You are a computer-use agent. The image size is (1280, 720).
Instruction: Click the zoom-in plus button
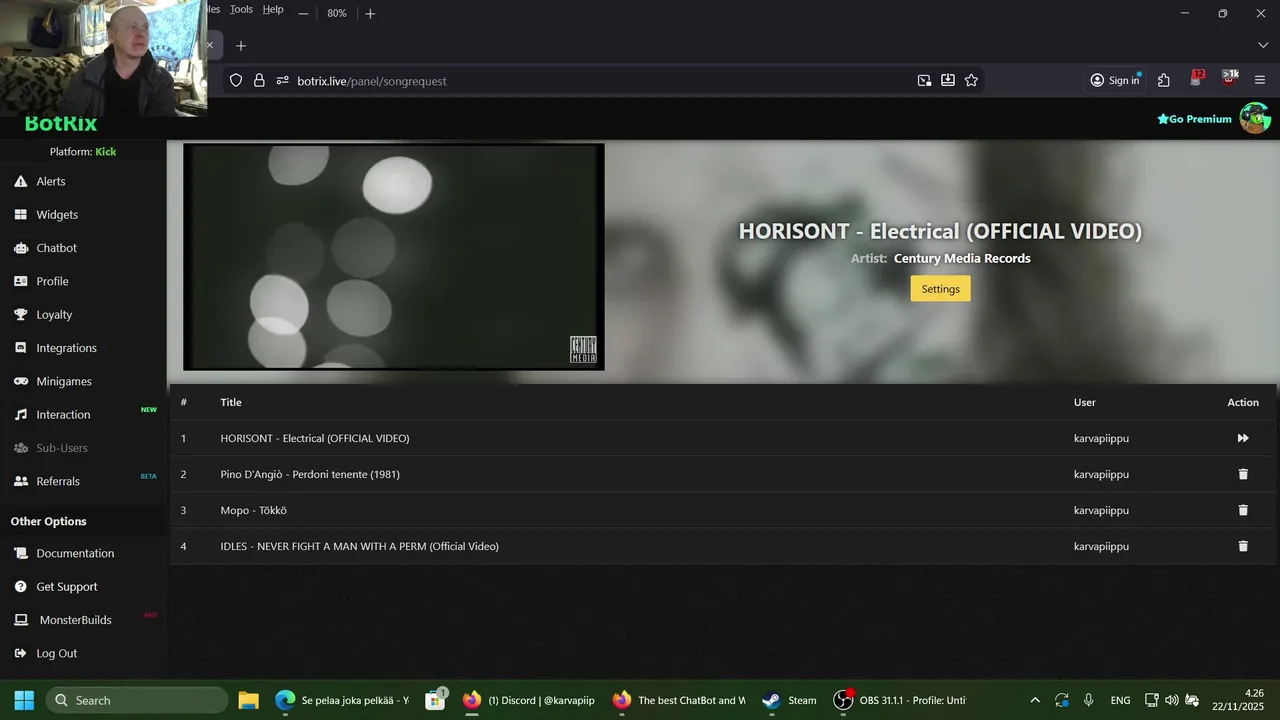tap(370, 13)
